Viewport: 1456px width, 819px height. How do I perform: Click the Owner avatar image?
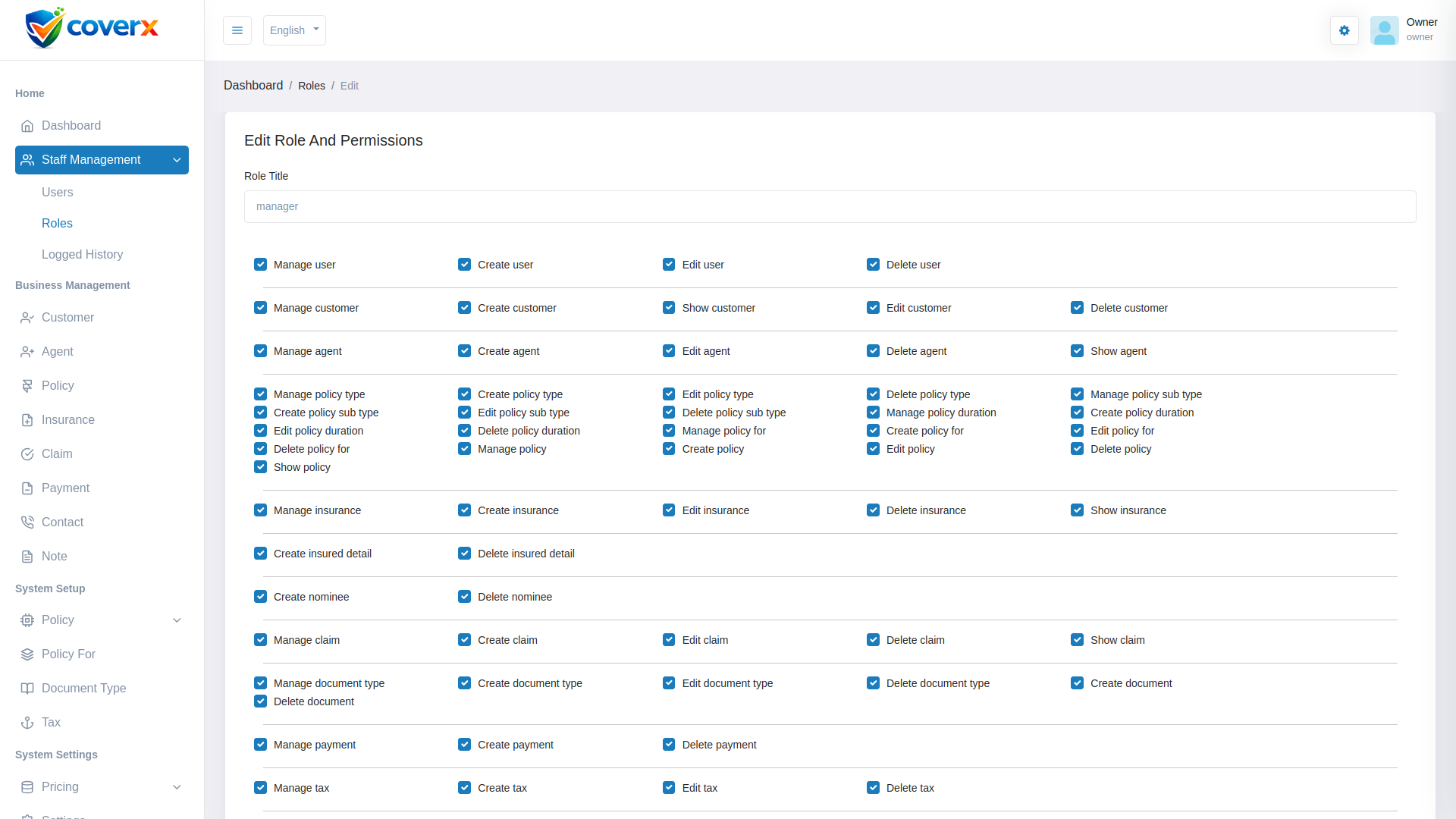point(1384,30)
